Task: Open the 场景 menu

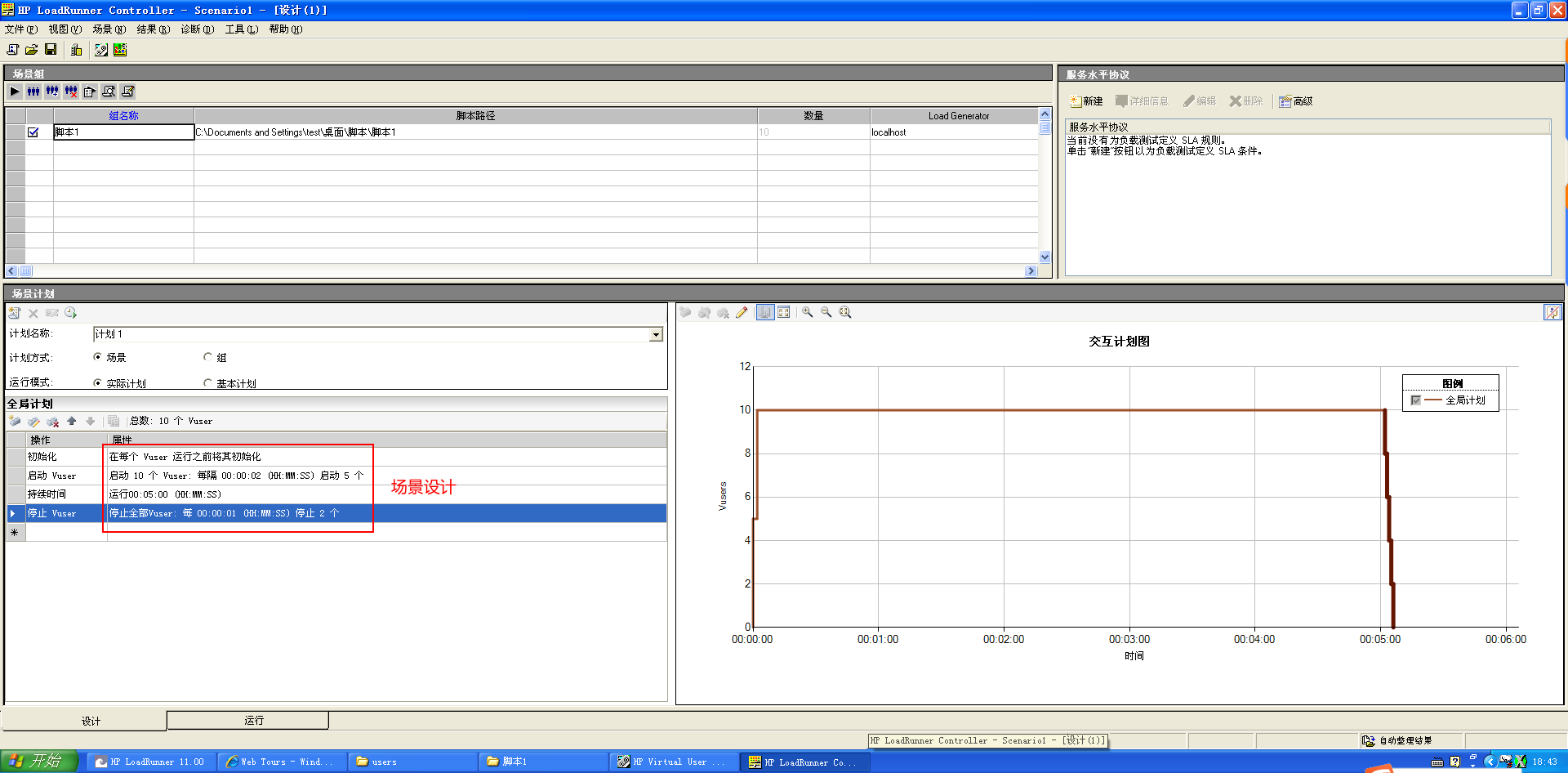Action: 109,29
